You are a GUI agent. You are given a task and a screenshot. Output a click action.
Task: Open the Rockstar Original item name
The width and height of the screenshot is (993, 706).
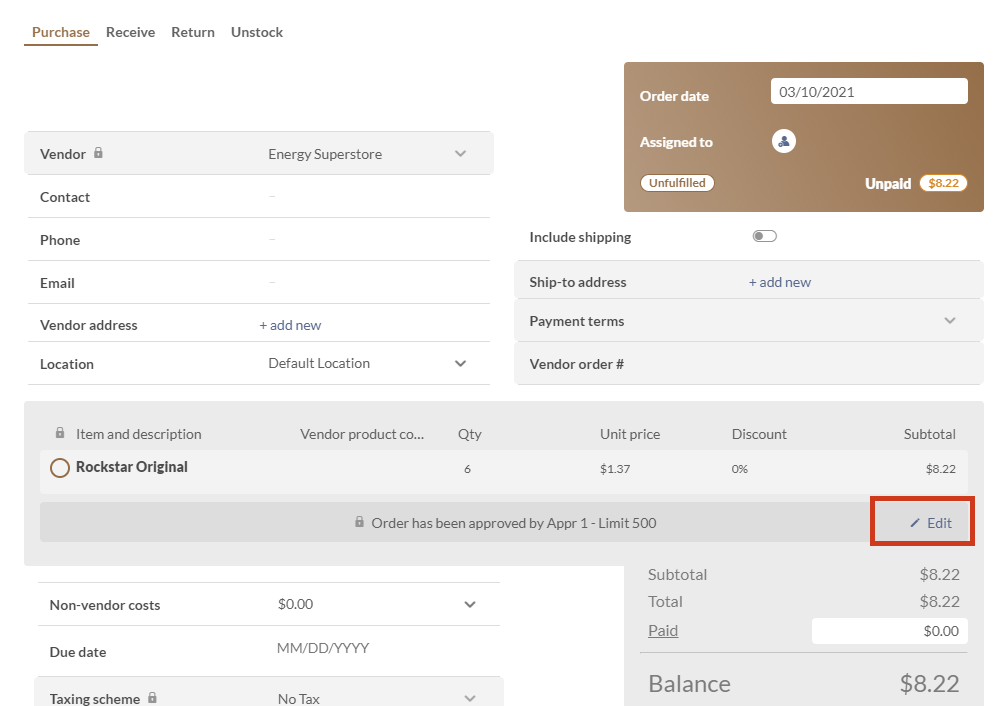132,467
